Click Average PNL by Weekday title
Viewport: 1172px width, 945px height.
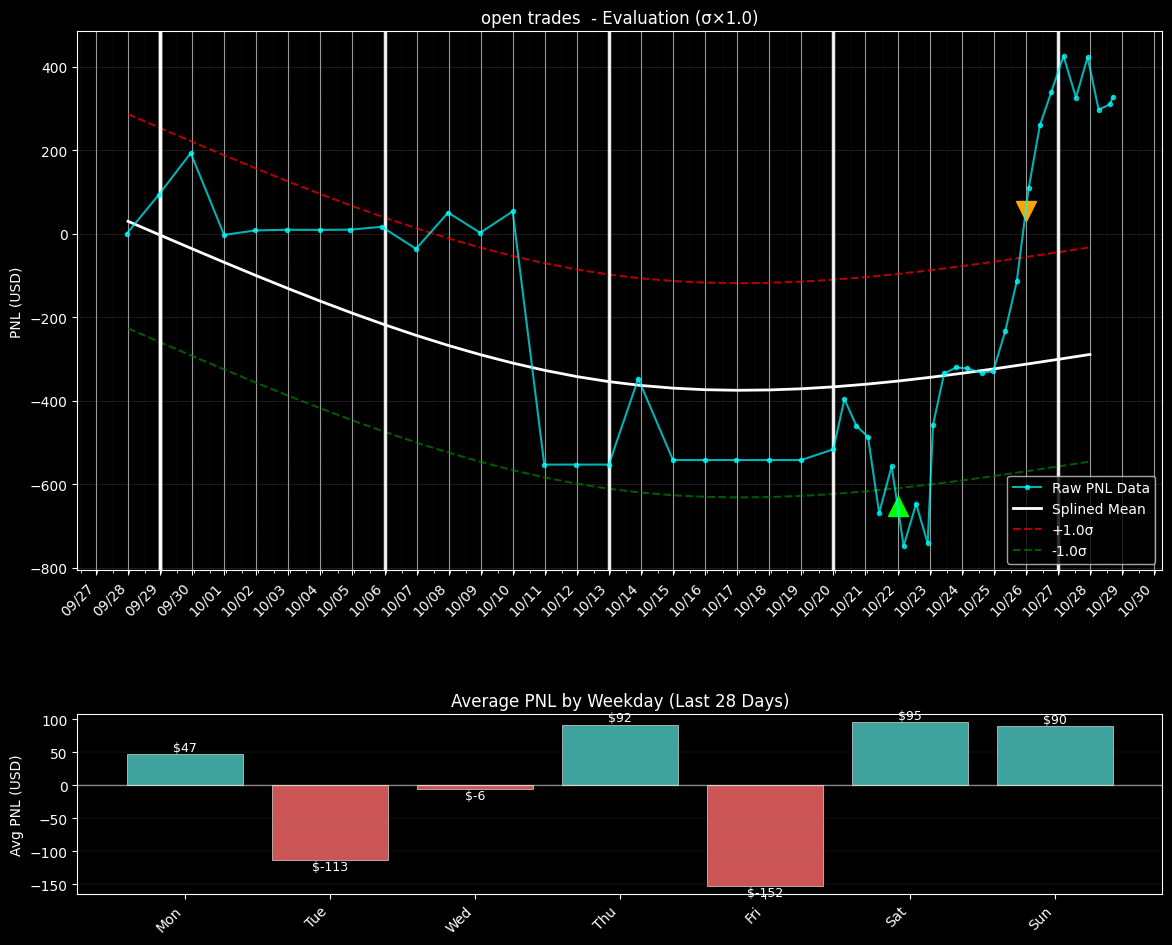[619, 701]
